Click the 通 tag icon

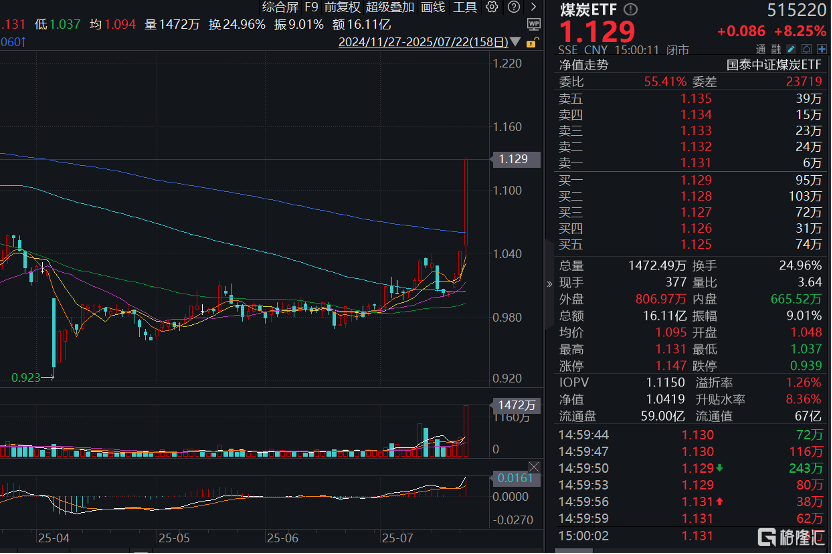(x=761, y=49)
